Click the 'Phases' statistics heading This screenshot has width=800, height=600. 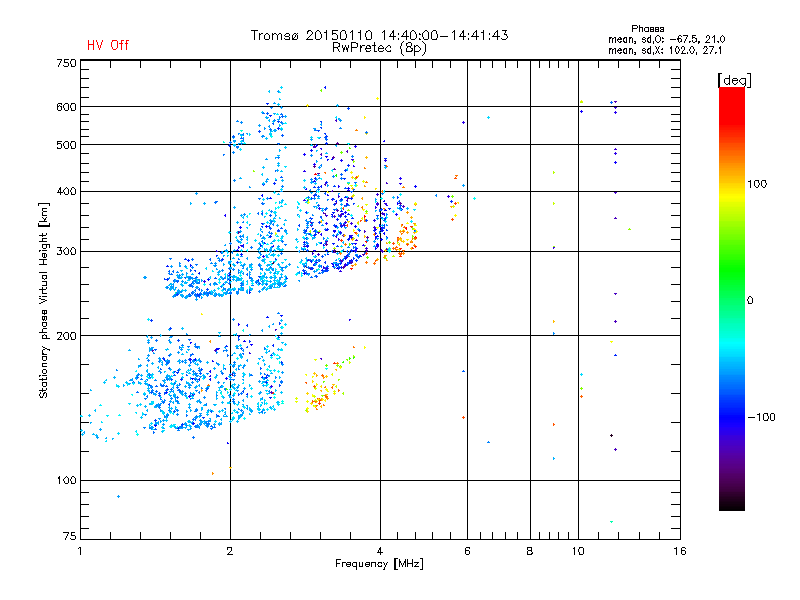[647, 29]
